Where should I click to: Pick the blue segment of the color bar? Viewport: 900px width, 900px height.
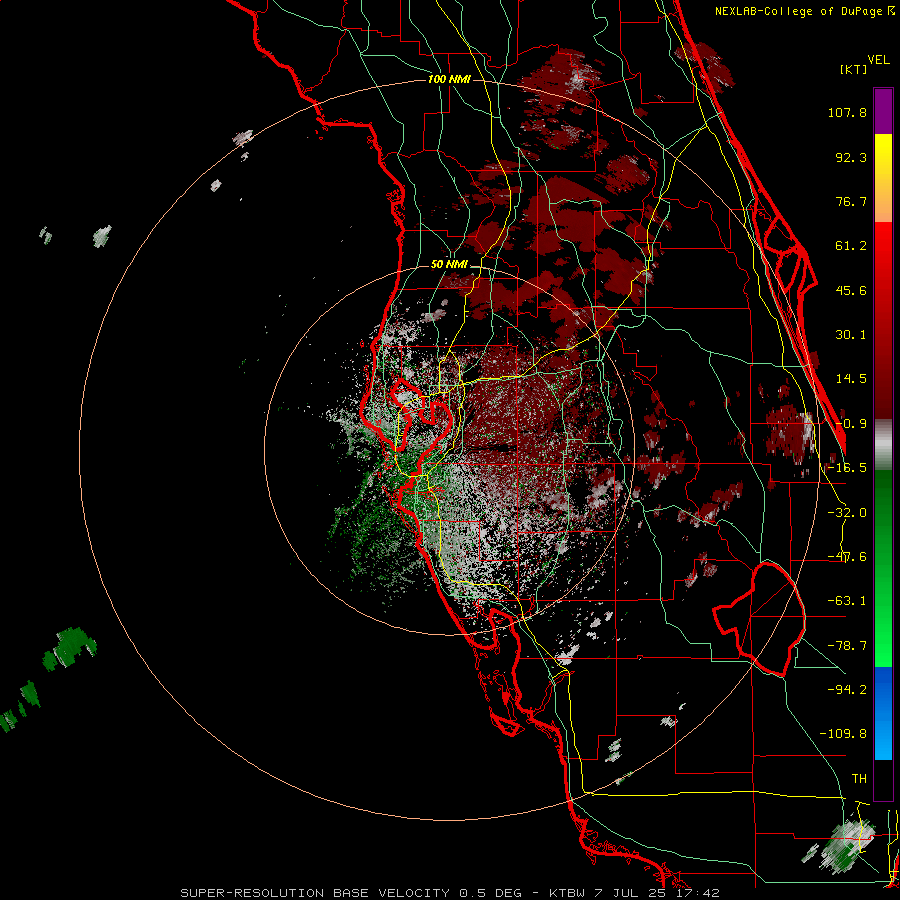click(x=883, y=713)
